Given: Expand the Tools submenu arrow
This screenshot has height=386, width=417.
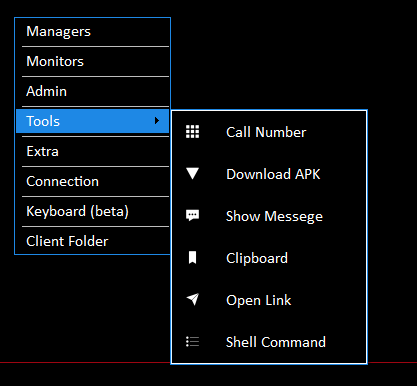Looking at the screenshot, I should tap(157, 121).
